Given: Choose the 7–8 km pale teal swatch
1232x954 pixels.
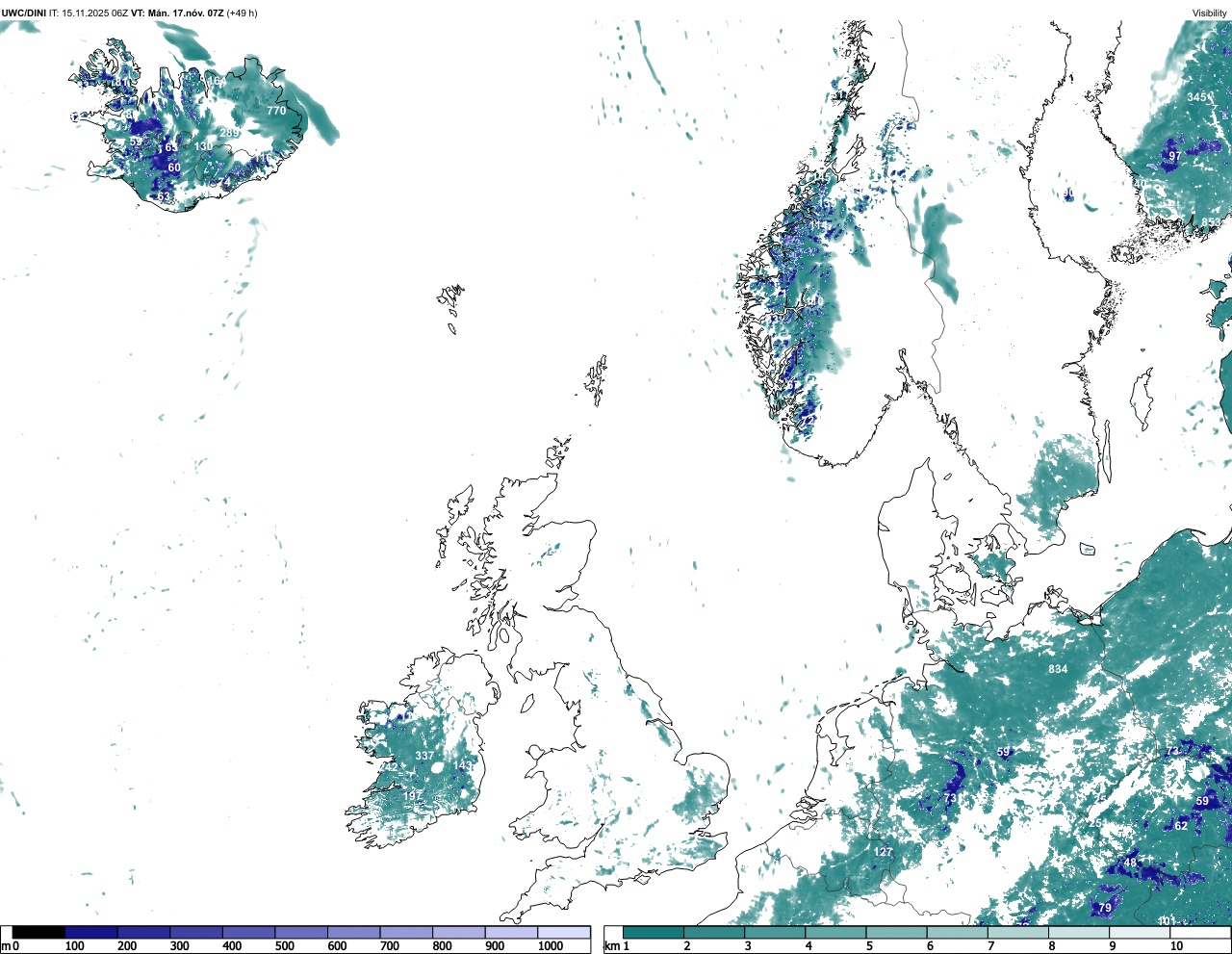Looking at the screenshot, I should tap(1017, 933).
